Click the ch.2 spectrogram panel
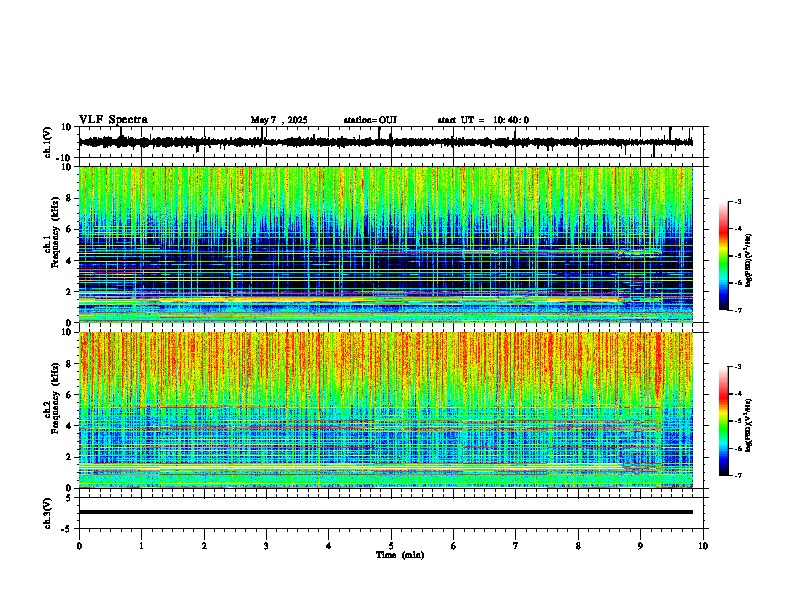Viewport: 792px width, 612px height. pos(386,410)
